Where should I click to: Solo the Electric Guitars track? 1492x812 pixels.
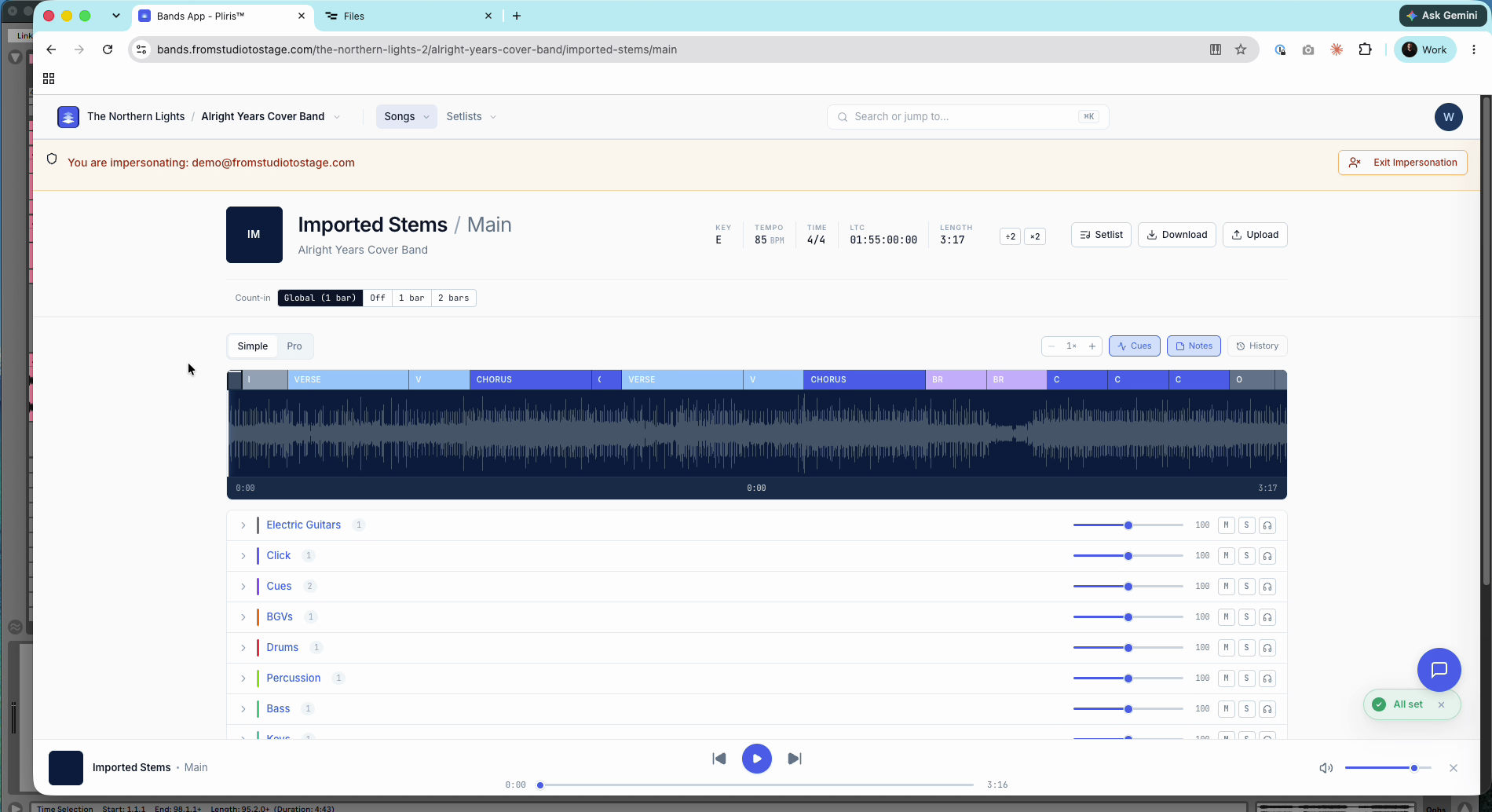[x=1246, y=525]
